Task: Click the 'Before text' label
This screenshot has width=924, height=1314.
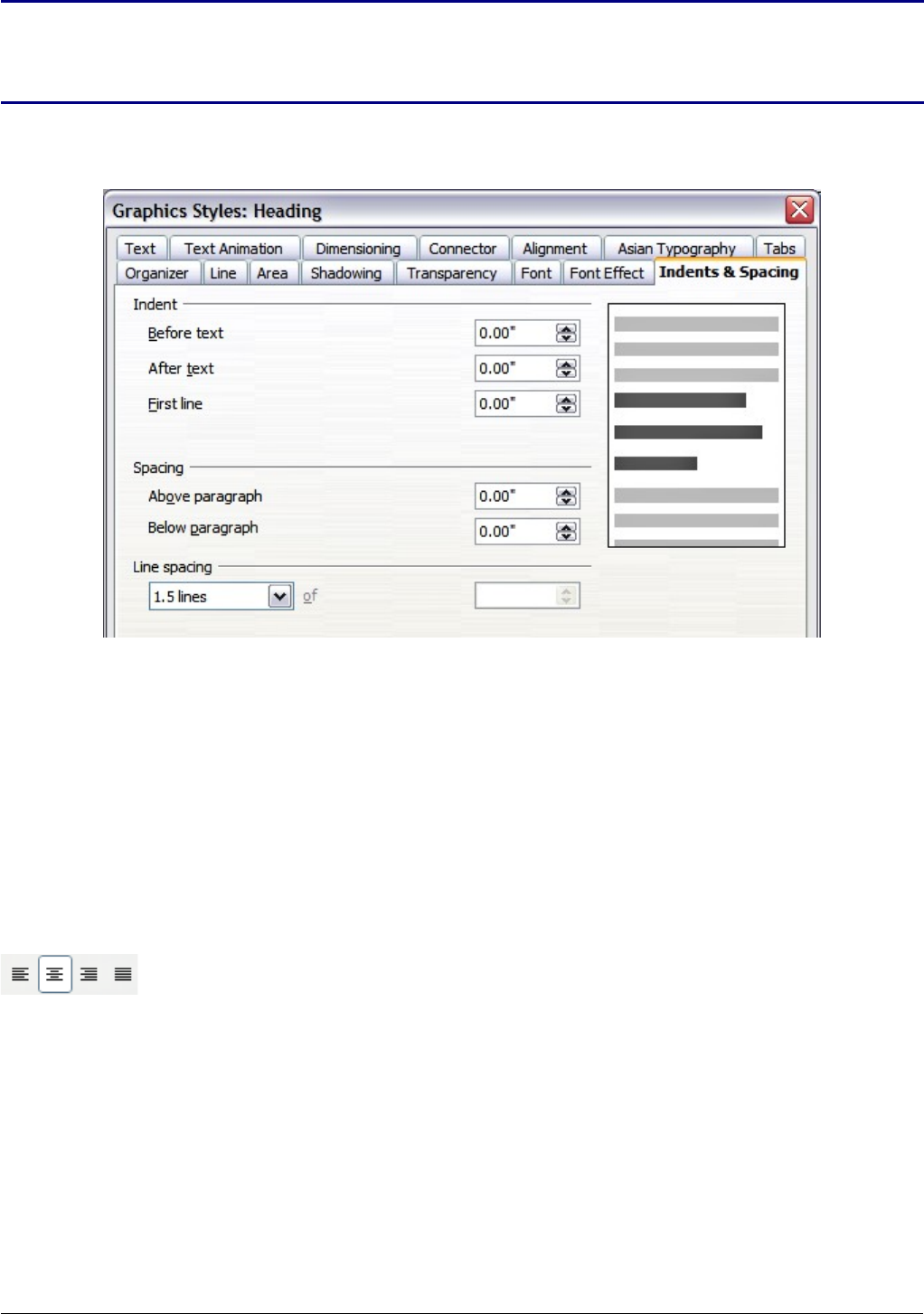Action: click(x=185, y=334)
